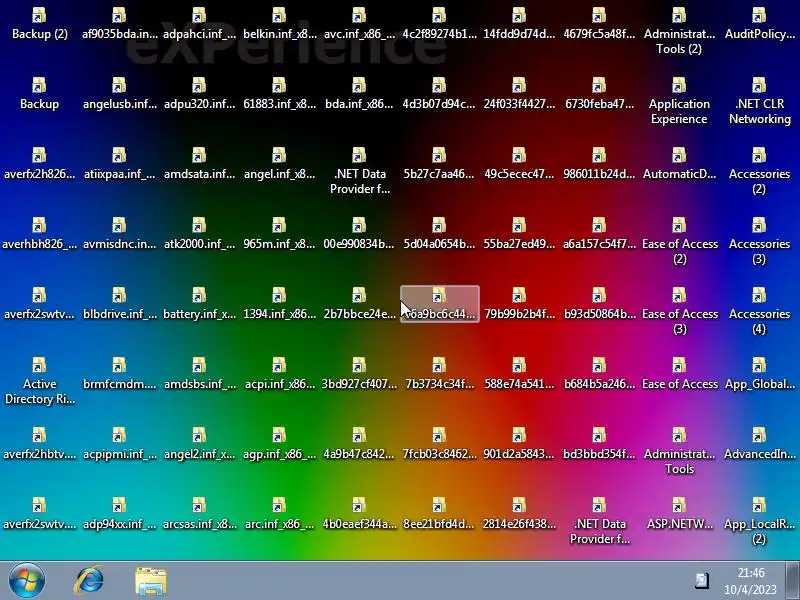Screen dimensions: 800x600
Task: Click the .NET CLR Networking shortcut
Action: pos(759,101)
